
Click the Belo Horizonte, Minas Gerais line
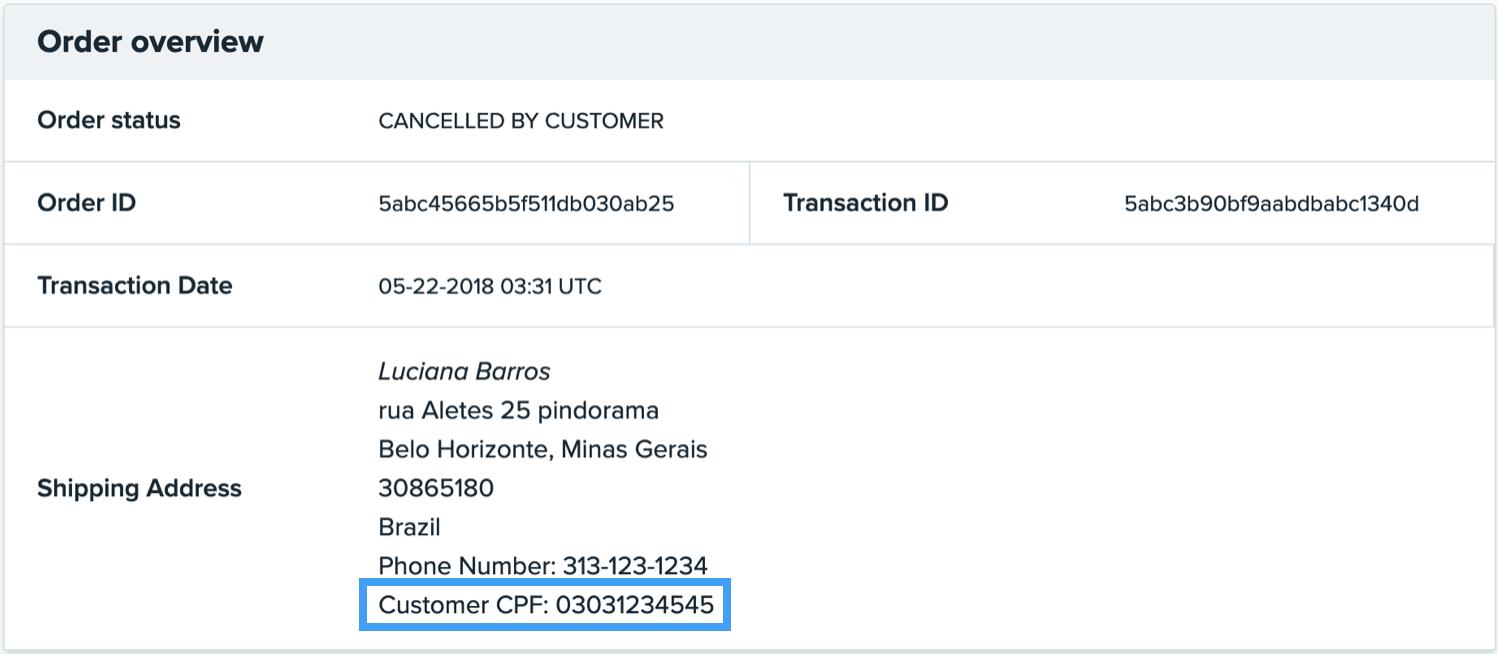pyautogui.click(x=542, y=450)
